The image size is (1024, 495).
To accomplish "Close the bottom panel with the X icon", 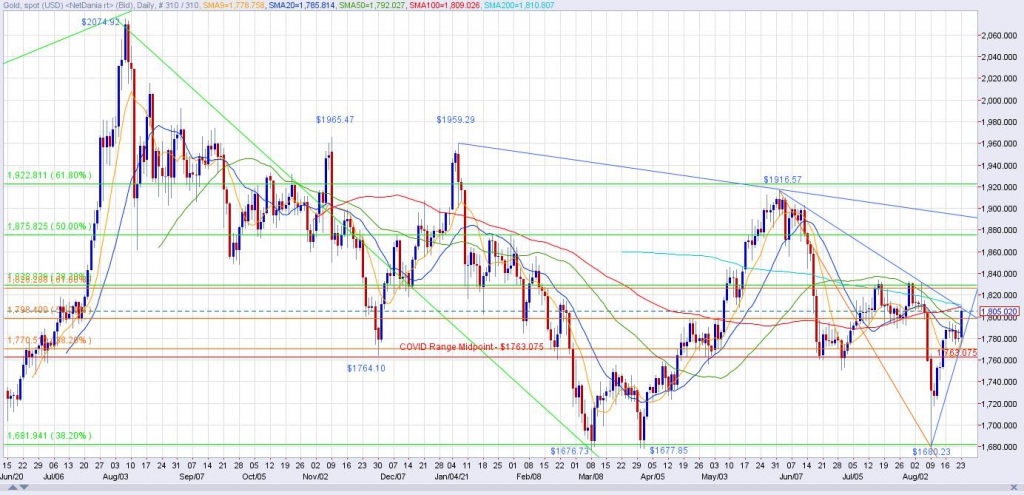I will pos(1016,488).
